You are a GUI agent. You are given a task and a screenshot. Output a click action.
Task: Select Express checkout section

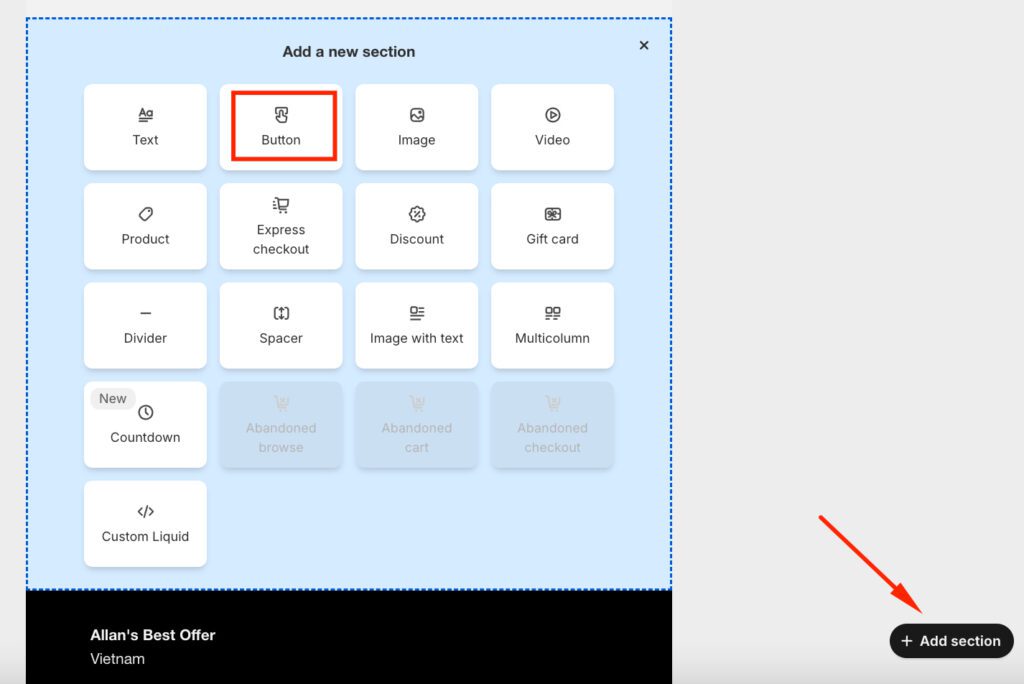click(x=281, y=226)
